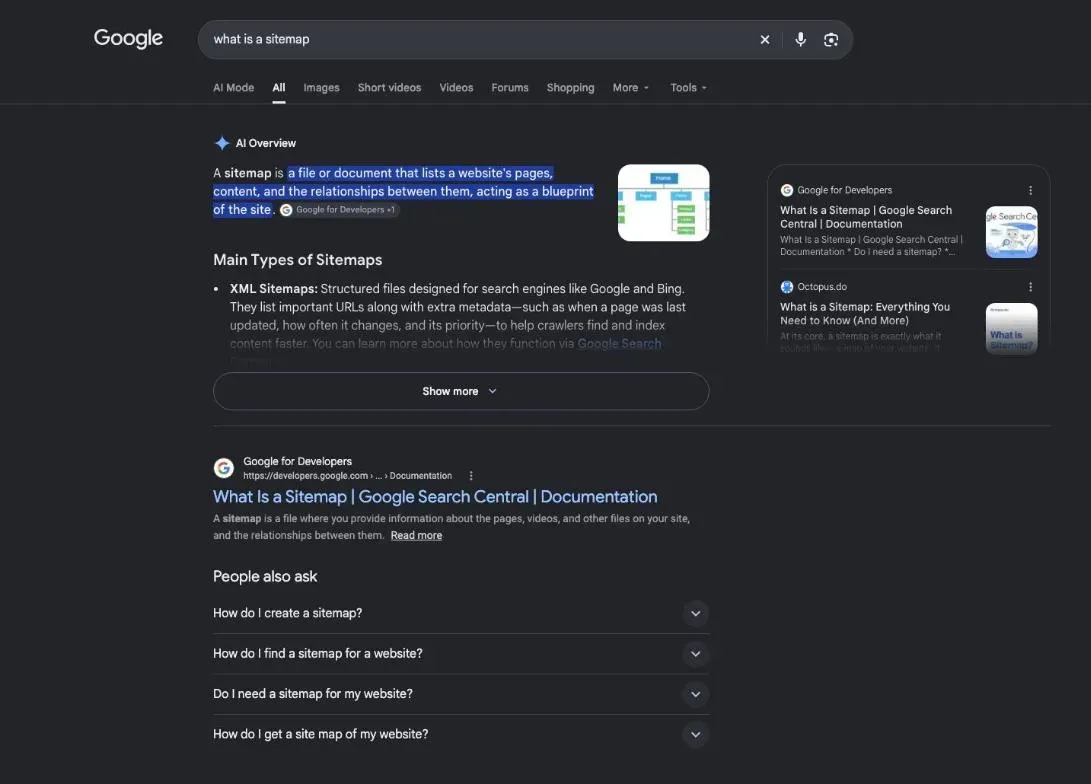The width and height of the screenshot is (1091, 784).
Task: Click the Google logo
Action: [128, 38]
